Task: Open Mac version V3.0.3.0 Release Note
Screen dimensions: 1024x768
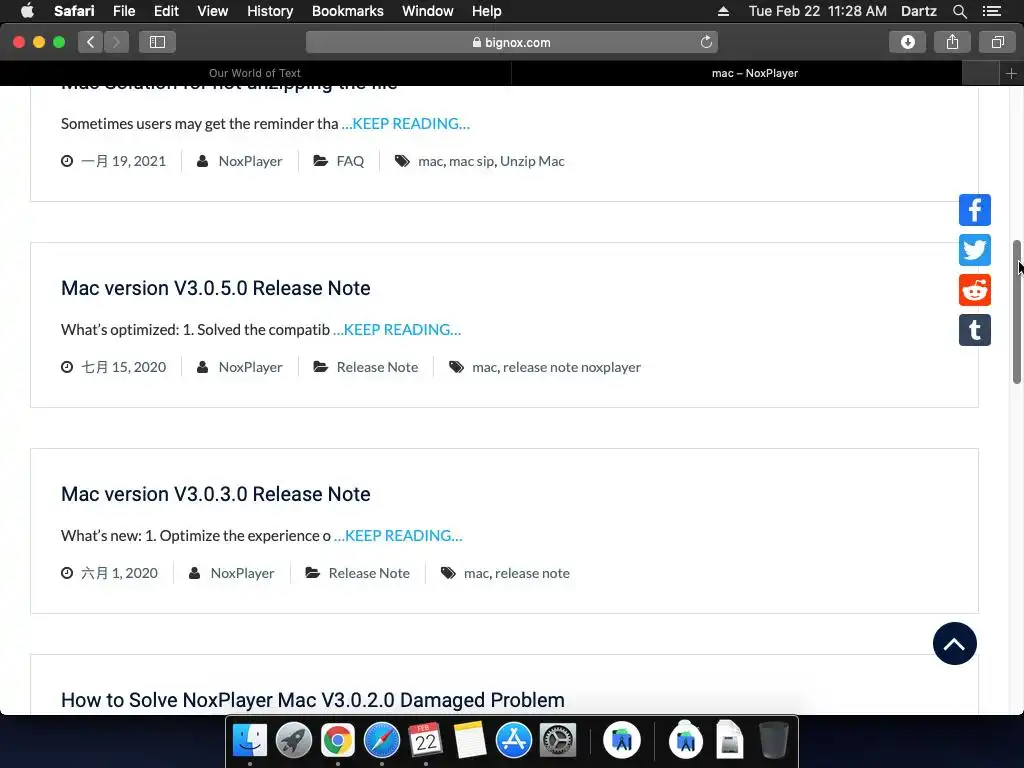Action: (216, 494)
